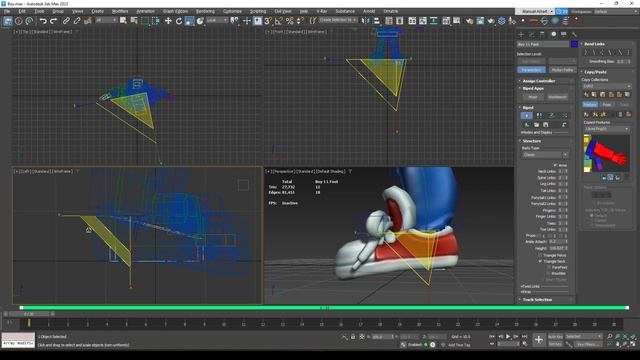Activate the Select and Uniform Scale tool
Image resolution: width=640 pixels, height=360 pixels.
[189, 21]
